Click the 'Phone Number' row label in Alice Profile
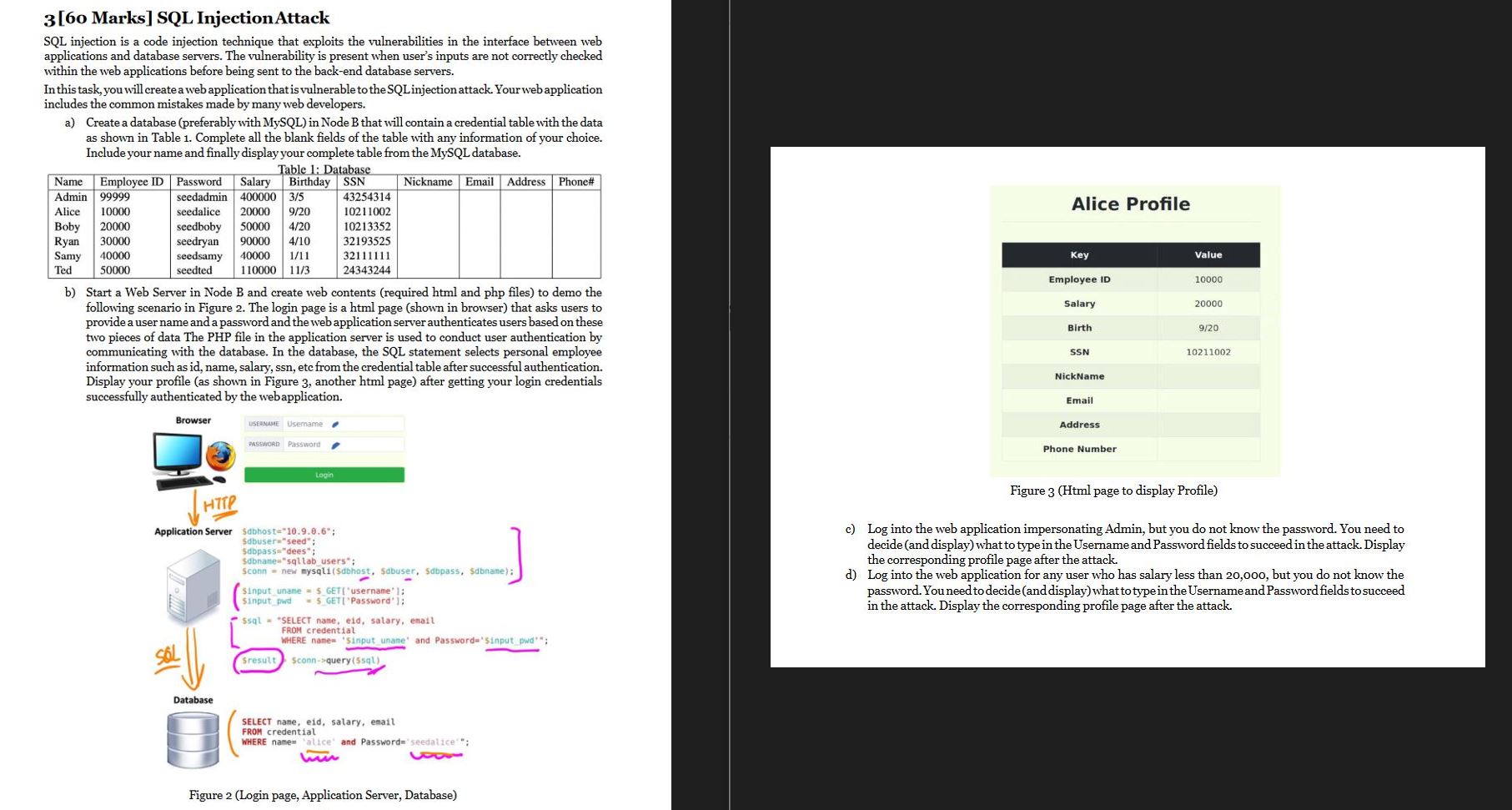 click(x=1079, y=449)
